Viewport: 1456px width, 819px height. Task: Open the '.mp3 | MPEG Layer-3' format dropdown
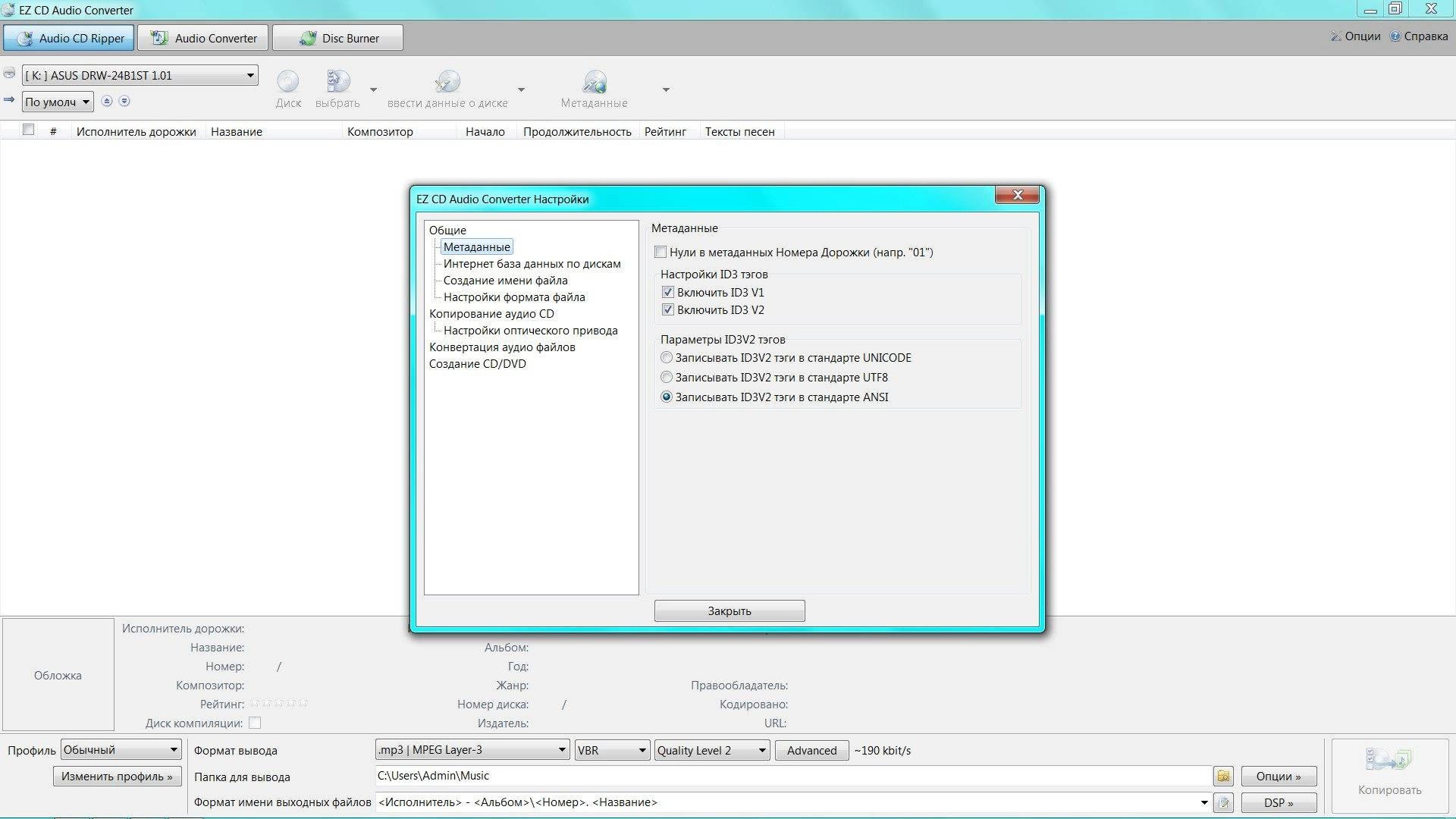[x=472, y=750]
